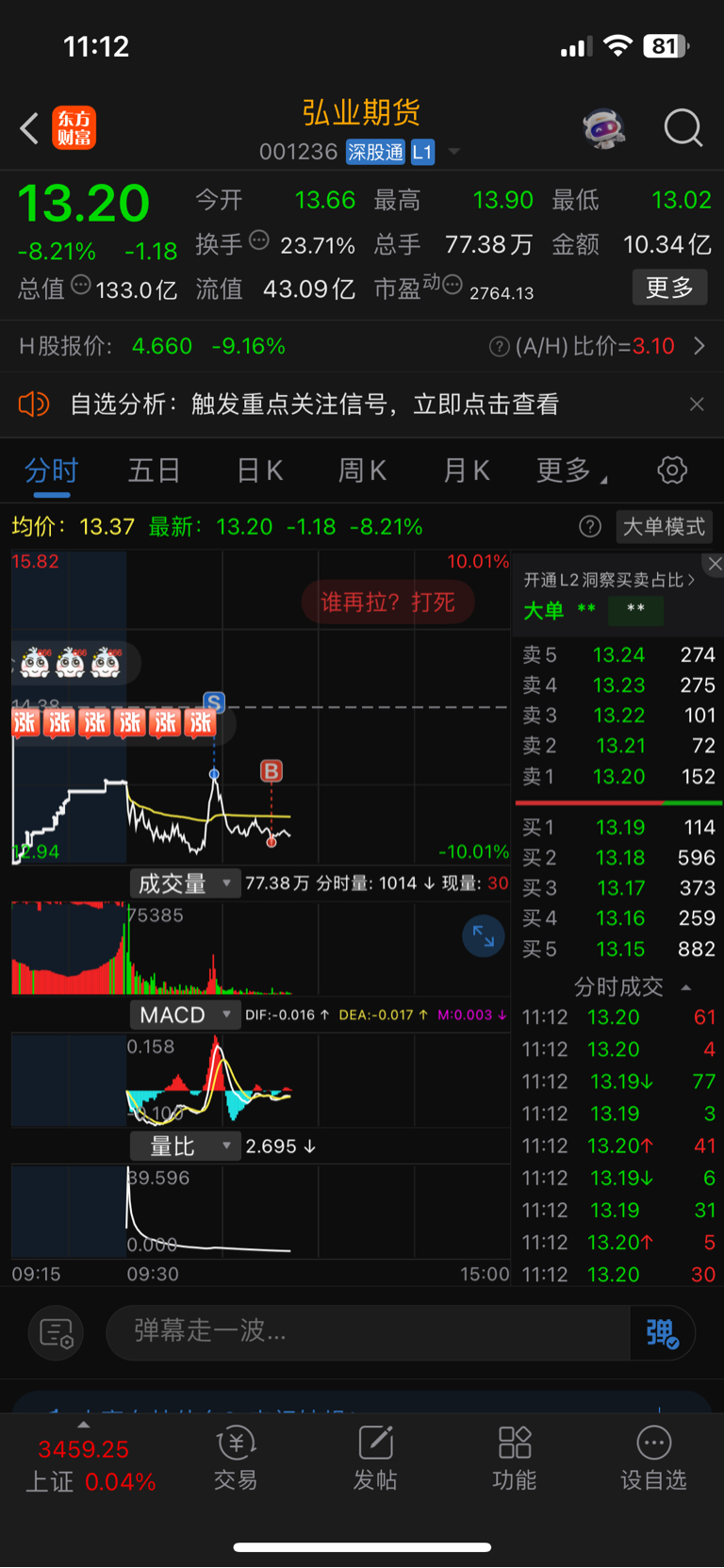Viewport: 724px width, 1568px height.
Task: Tap the cellular signal bars
Action: [576, 46]
